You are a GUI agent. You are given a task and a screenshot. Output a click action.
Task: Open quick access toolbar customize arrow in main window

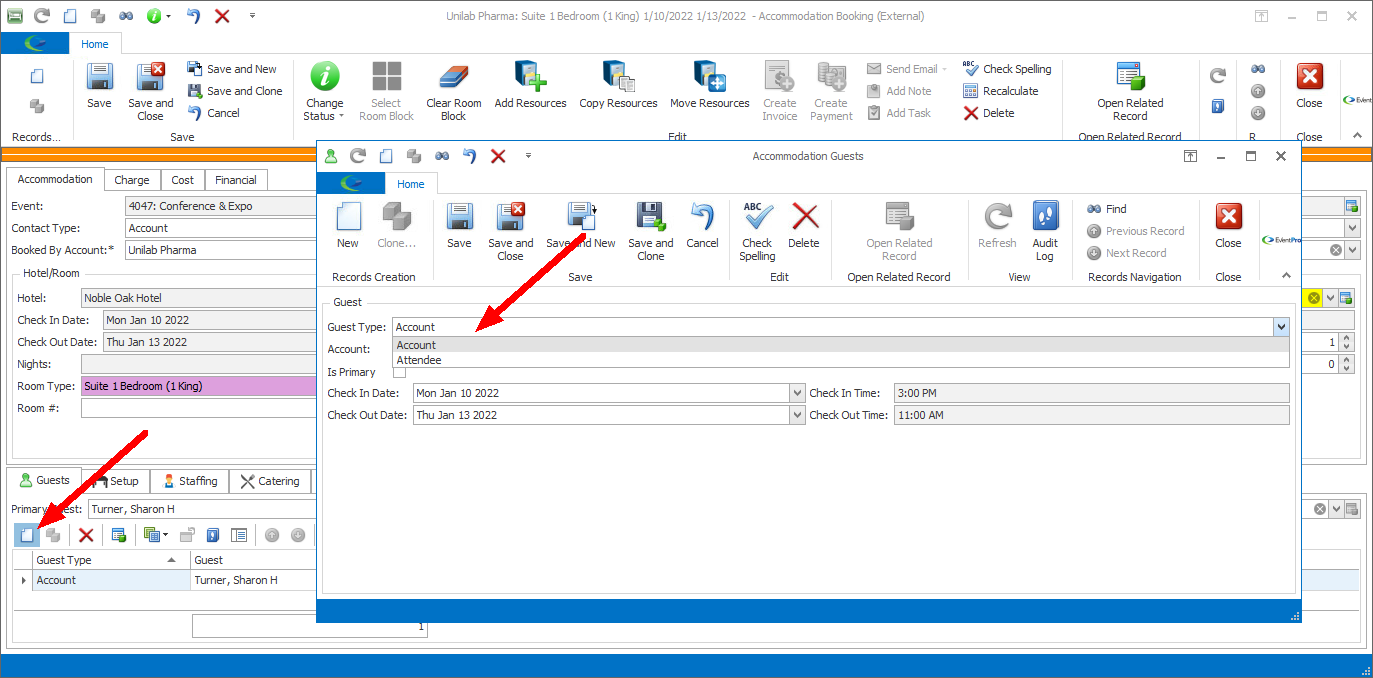252,16
